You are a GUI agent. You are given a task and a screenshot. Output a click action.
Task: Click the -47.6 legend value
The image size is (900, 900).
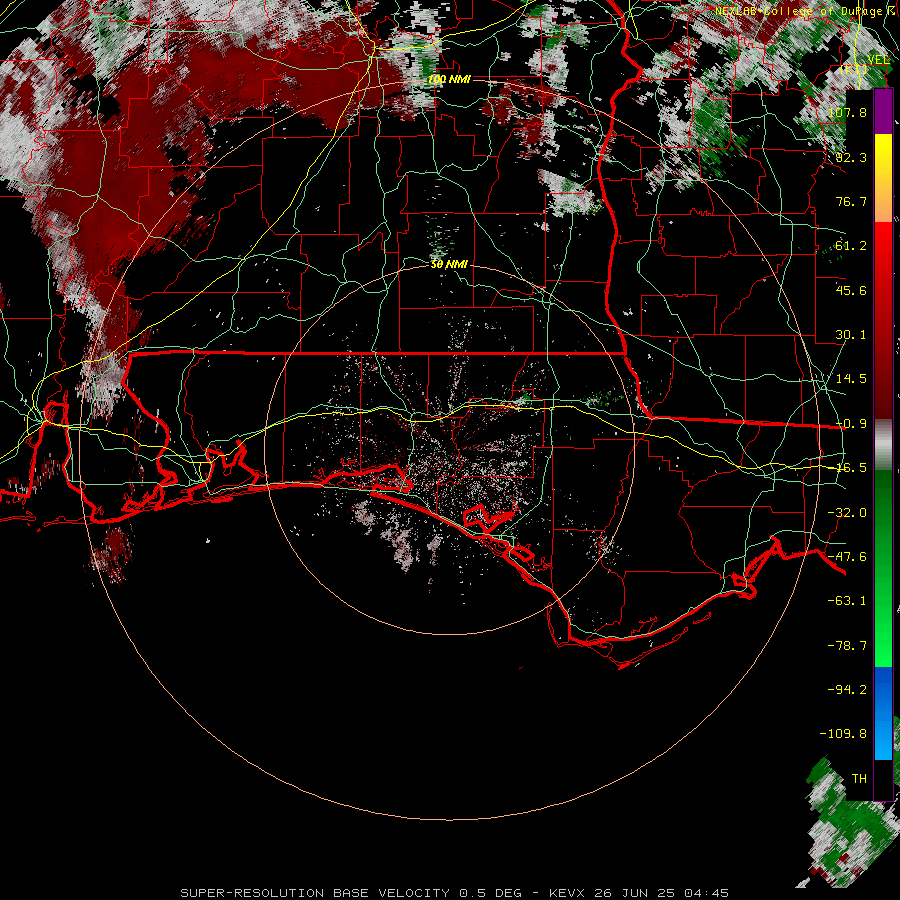848,556
